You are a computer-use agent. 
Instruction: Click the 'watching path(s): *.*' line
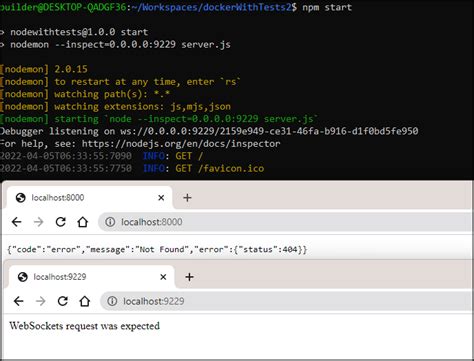pos(85,94)
